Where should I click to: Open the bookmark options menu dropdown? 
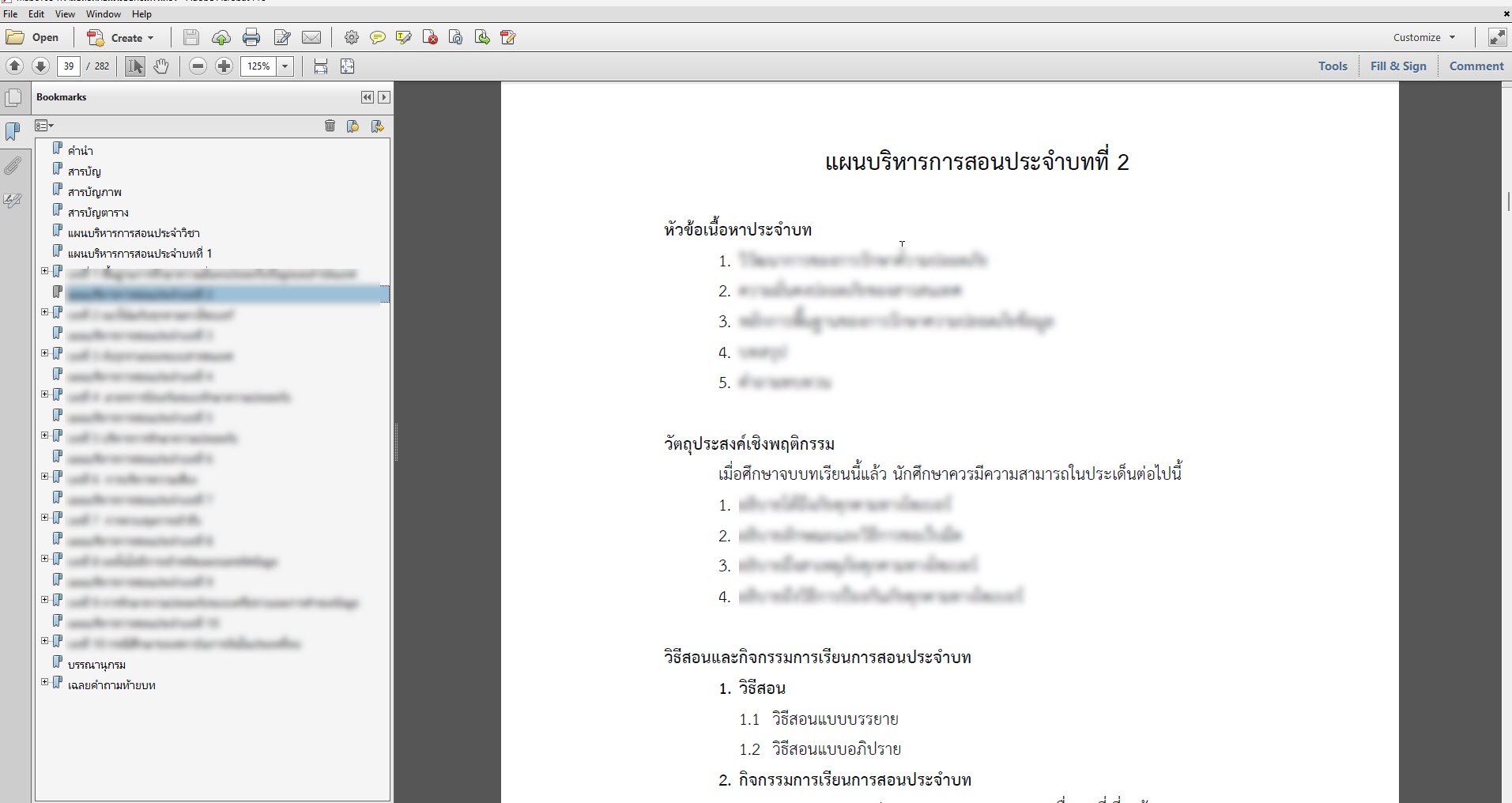pyautogui.click(x=44, y=126)
